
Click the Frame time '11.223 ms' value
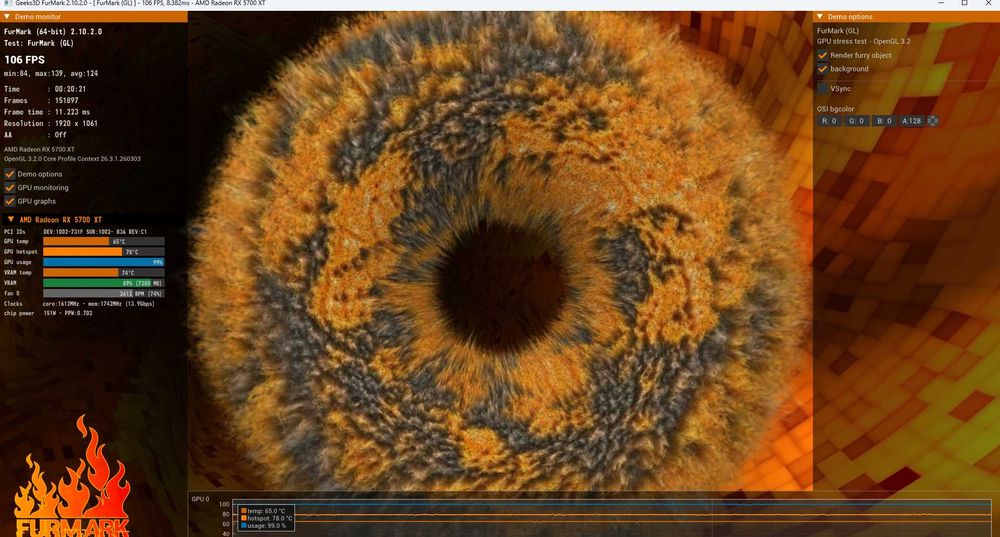(x=72, y=112)
